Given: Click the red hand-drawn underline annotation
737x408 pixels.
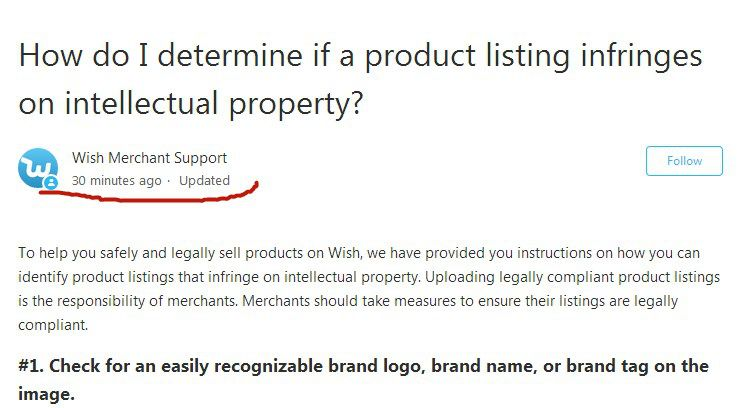Looking at the screenshot, I should tap(149, 194).
